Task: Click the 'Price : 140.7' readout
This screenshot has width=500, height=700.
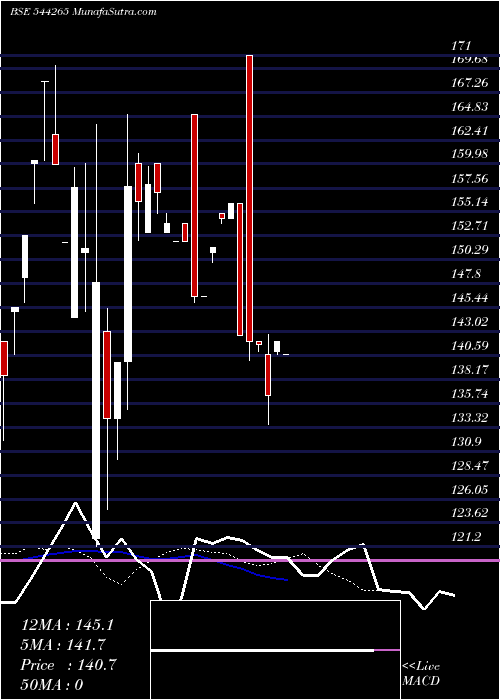Action: click(x=68, y=665)
